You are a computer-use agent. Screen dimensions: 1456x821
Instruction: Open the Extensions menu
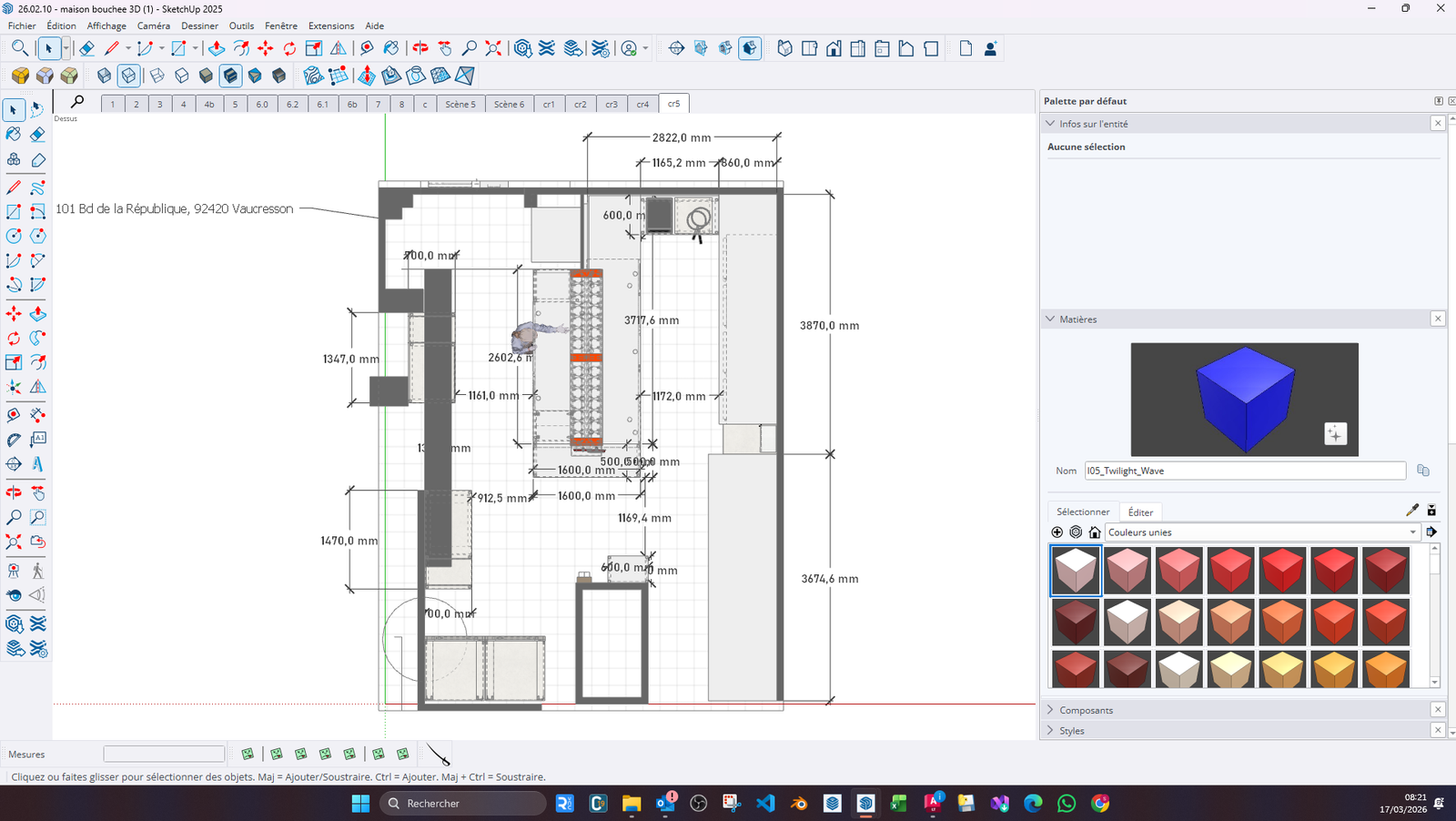[x=330, y=25]
